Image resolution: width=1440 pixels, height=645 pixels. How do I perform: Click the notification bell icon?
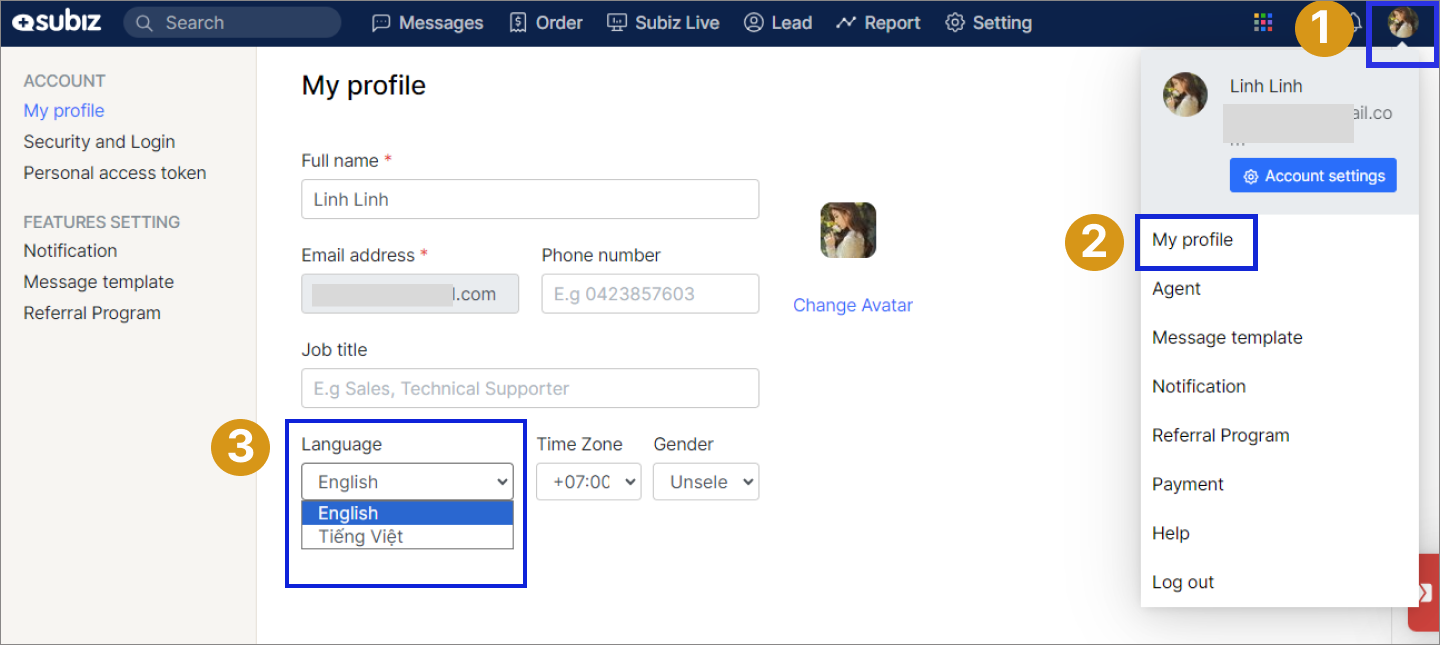(x=1354, y=23)
